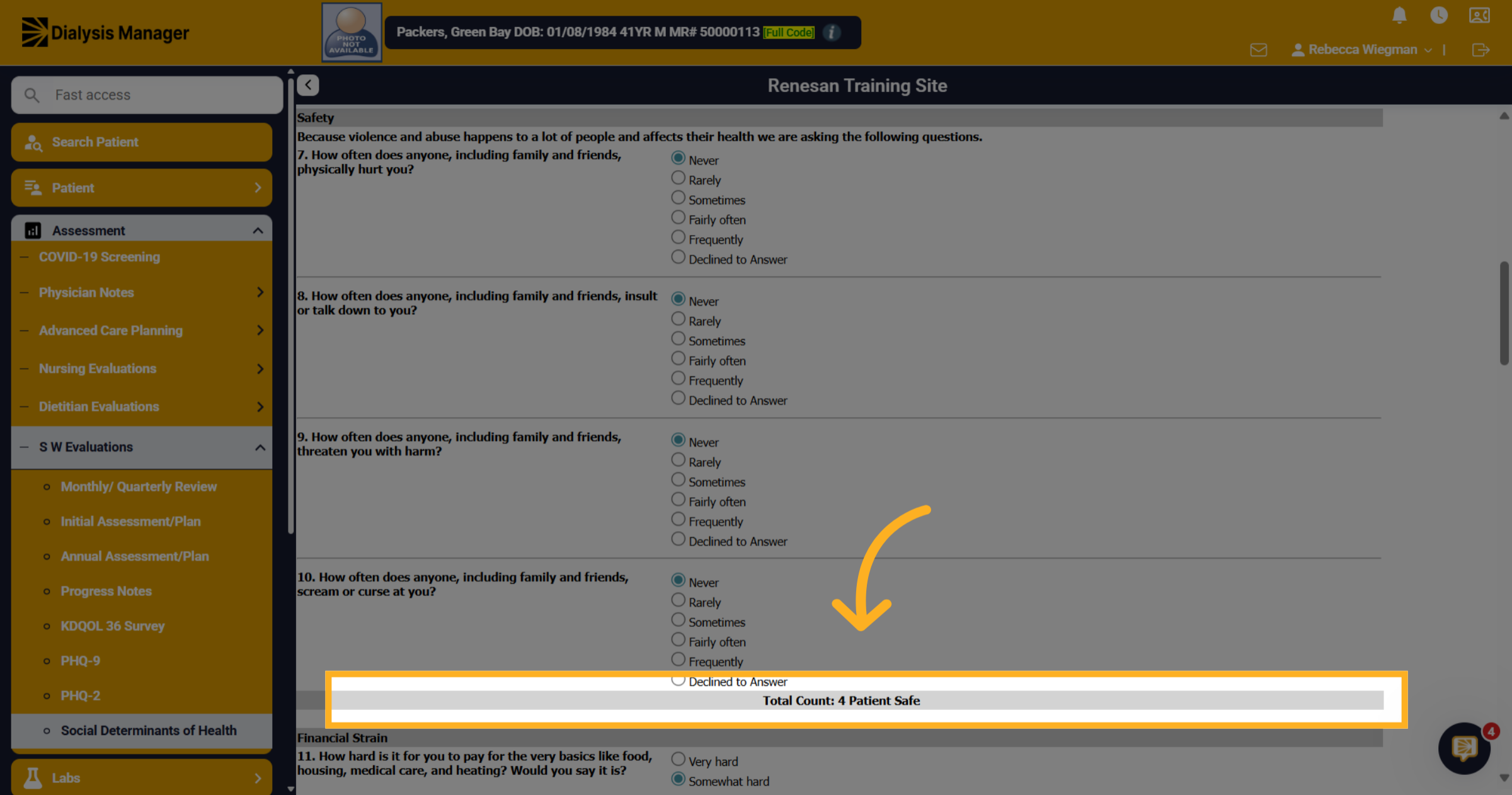Click the Dialysis Manager logo
Image resolution: width=1512 pixels, height=795 pixels.
tap(105, 32)
